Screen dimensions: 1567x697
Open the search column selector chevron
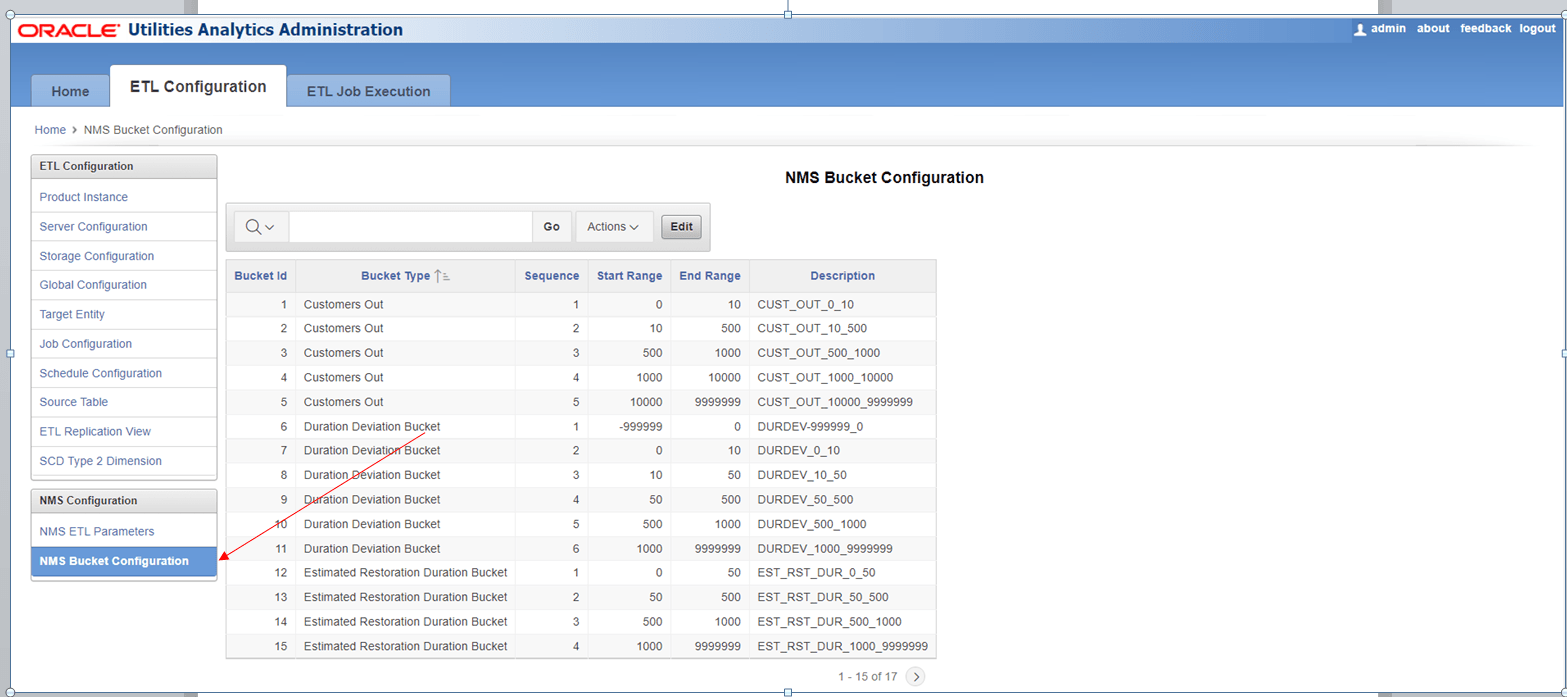tap(270, 226)
